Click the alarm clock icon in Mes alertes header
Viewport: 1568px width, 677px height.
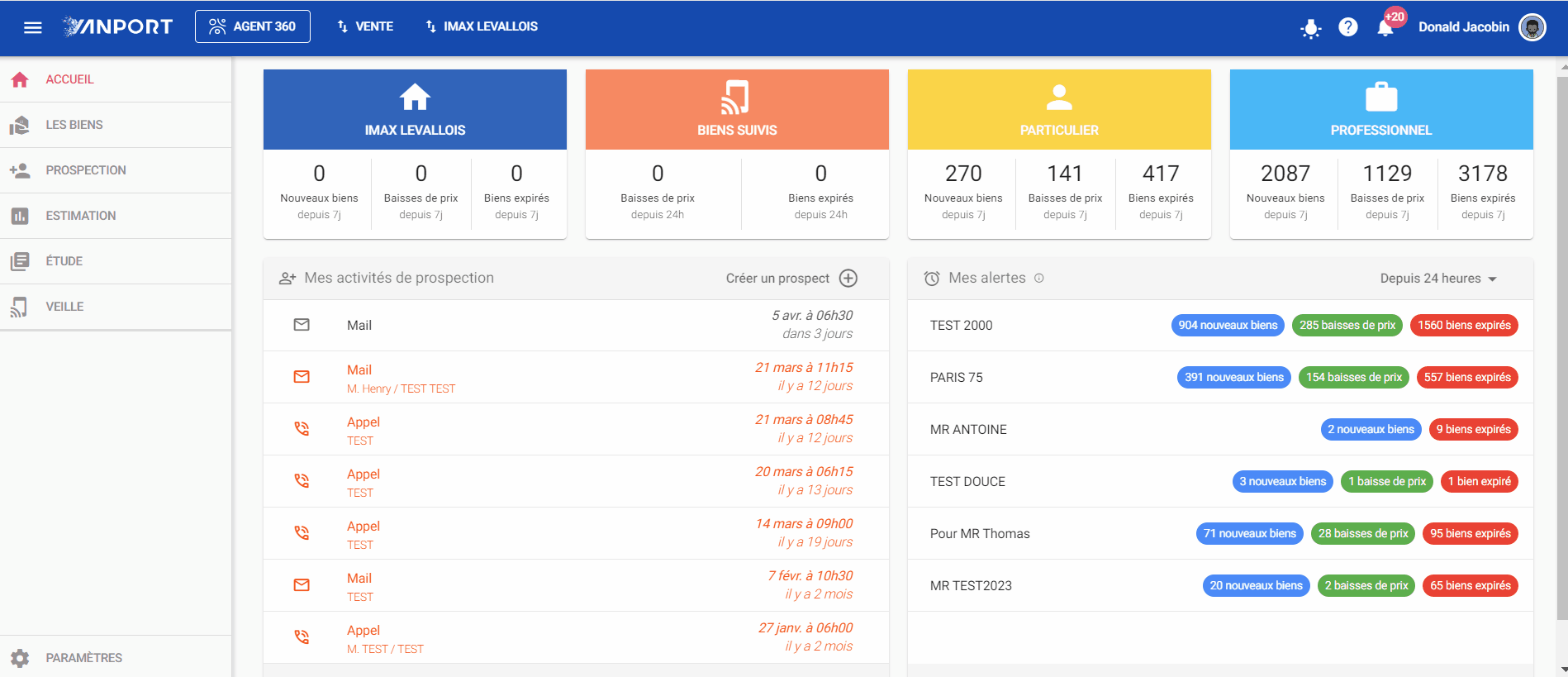tap(932, 279)
